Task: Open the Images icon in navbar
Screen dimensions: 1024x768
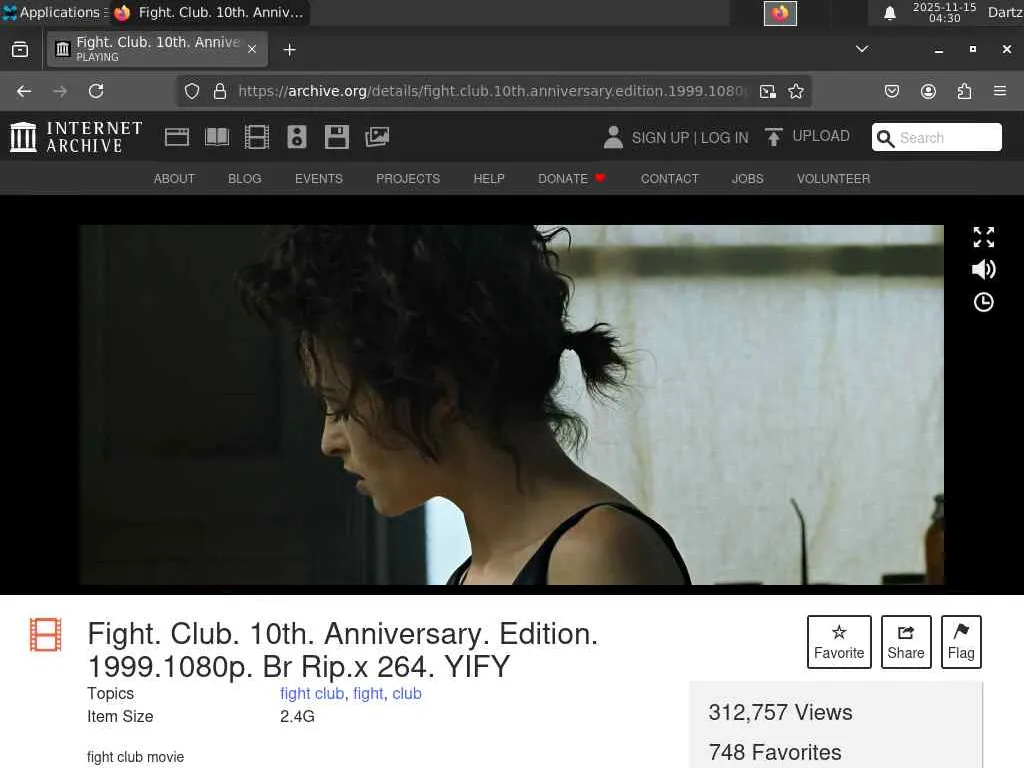Action: tap(377, 137)
